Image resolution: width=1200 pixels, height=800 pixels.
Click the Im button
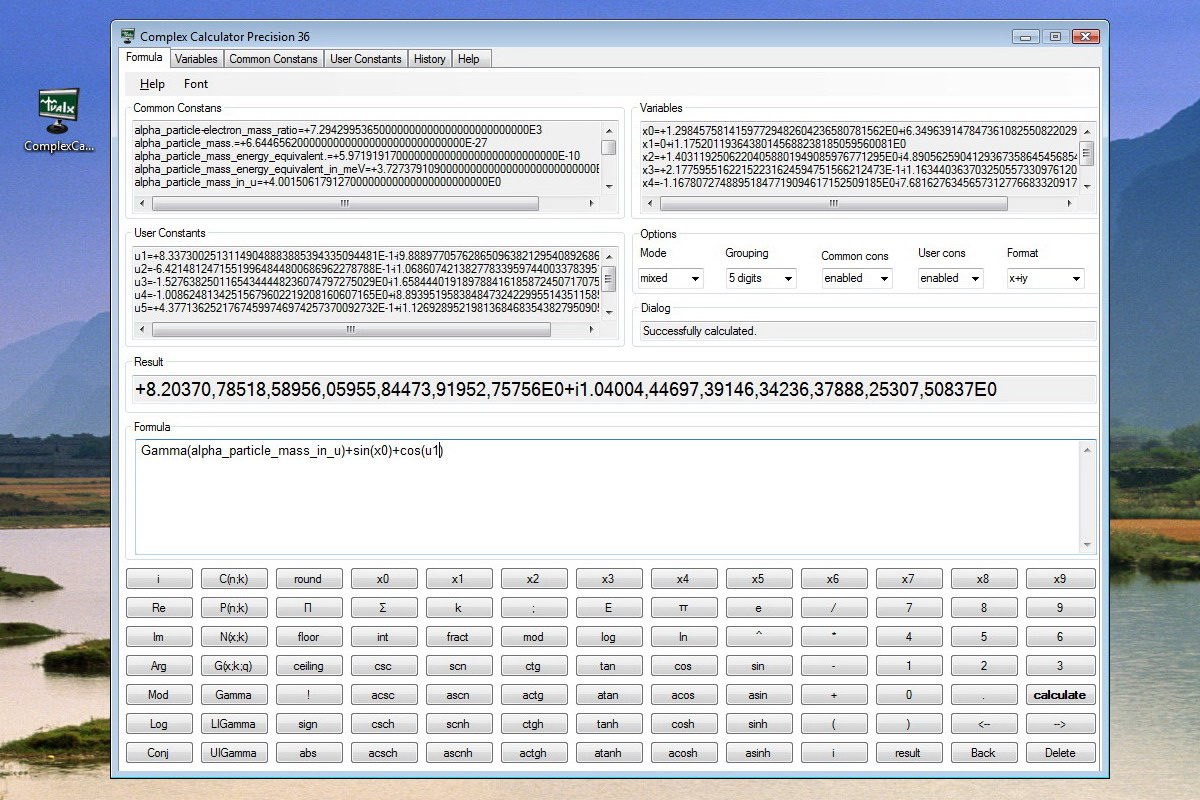tap(158, 637)
